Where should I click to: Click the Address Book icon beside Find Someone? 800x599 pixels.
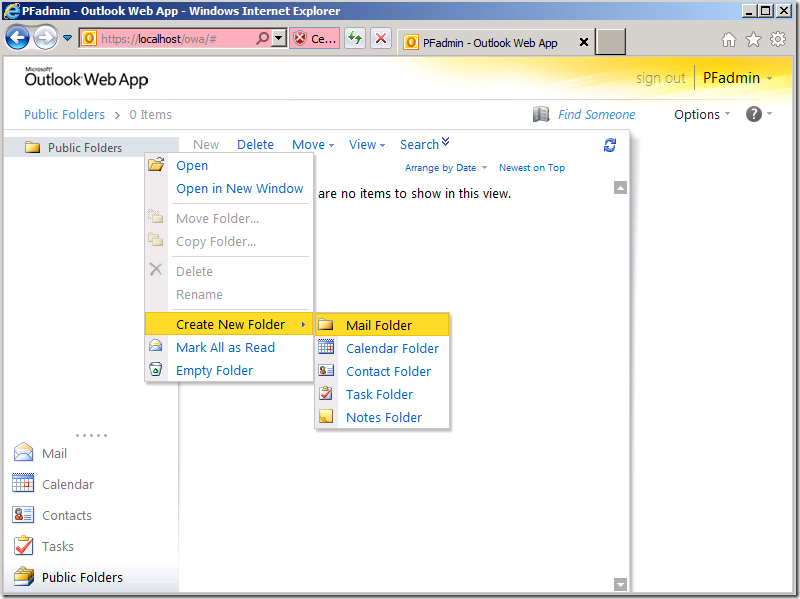(541, 114)
